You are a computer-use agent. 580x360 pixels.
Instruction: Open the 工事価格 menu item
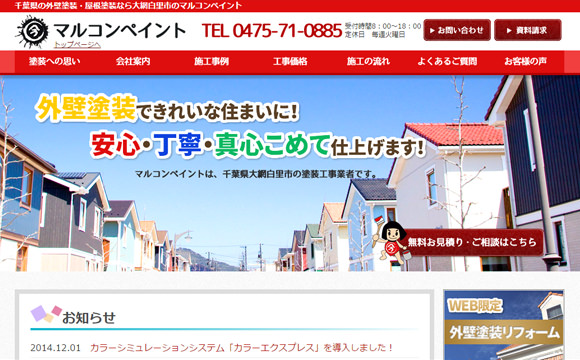[290, 61]
